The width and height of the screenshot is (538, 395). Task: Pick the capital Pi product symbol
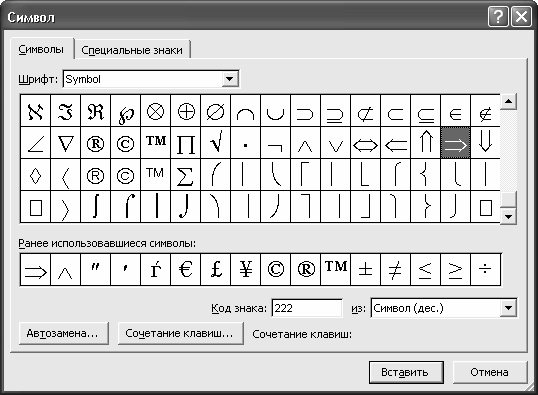coord(185,142)
